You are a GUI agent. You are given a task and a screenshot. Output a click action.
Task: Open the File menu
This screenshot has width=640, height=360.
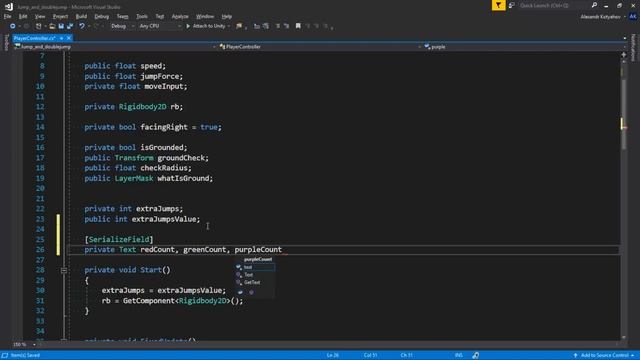(x=7, y=16)
